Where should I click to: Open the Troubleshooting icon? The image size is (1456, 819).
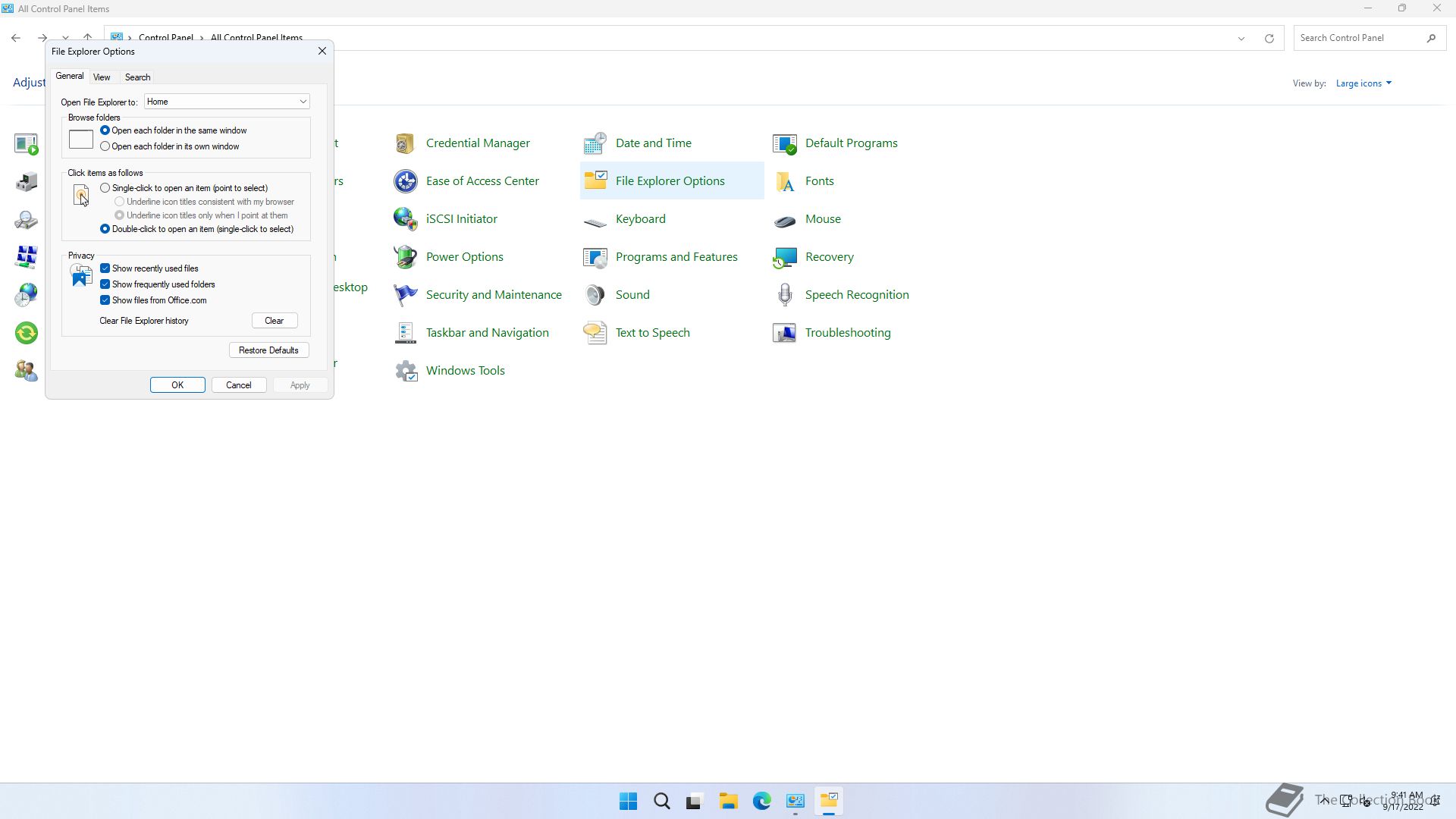coord(785,333)
